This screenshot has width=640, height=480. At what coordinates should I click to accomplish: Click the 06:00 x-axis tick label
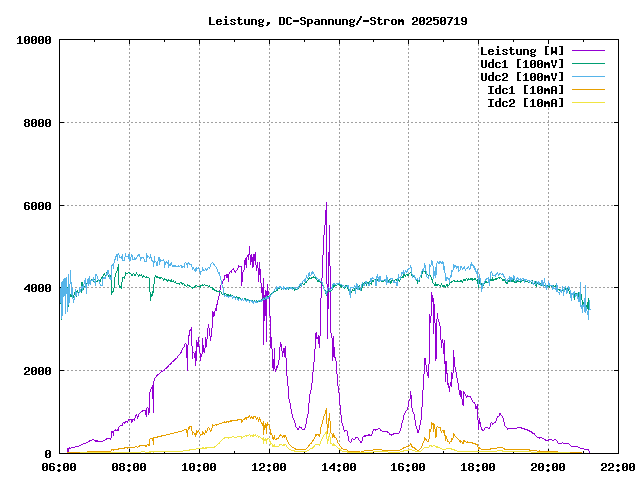(60, 467)
